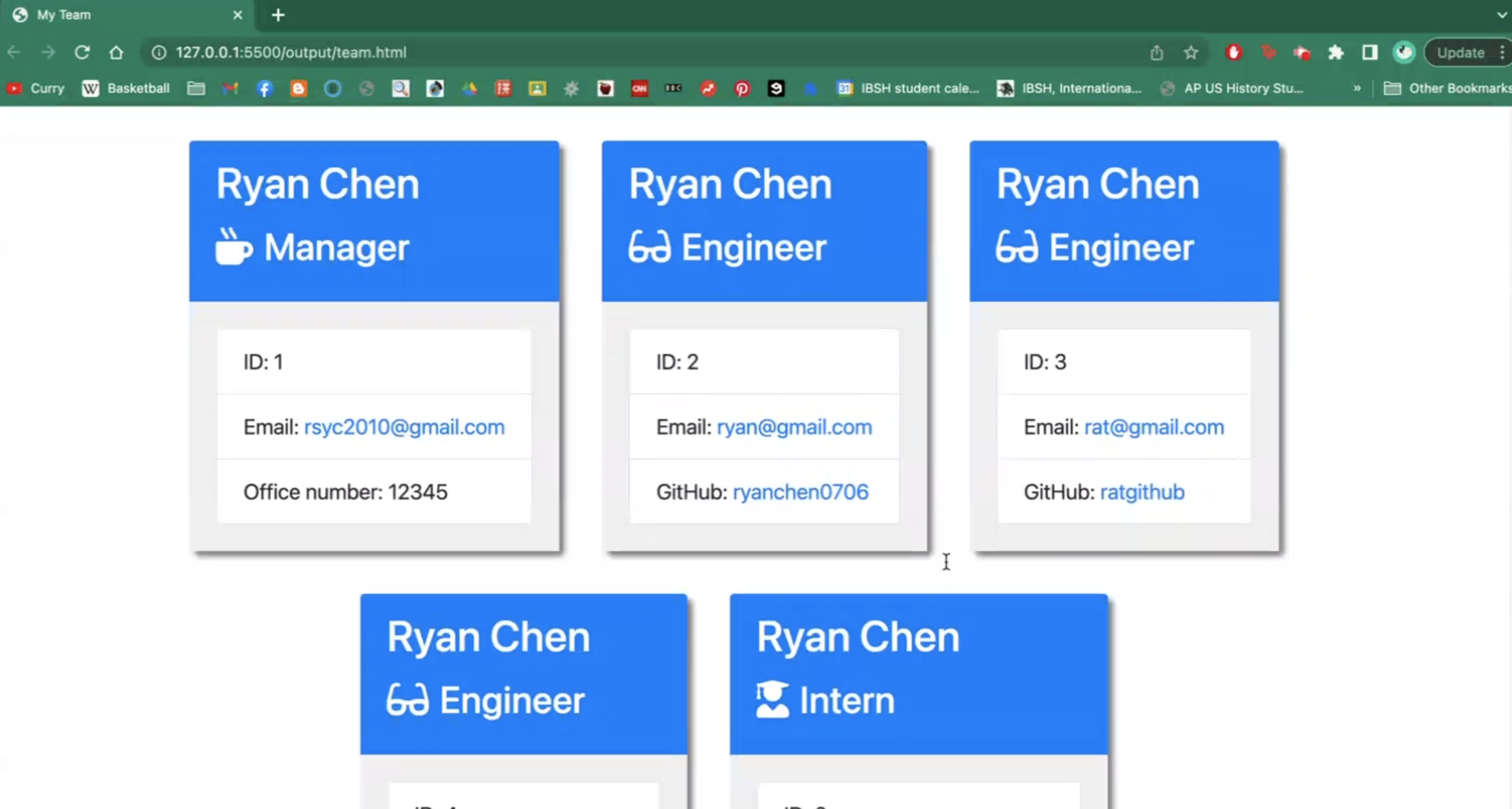Expand the tab search chevron

(1502, 15)
